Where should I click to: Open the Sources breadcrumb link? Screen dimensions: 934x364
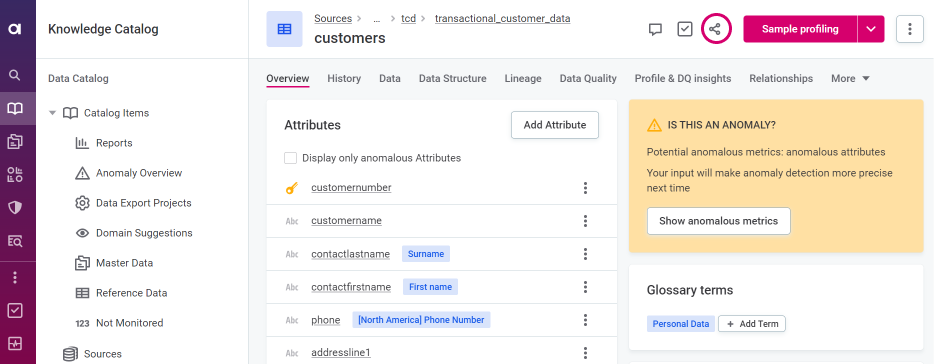point(333,18)
